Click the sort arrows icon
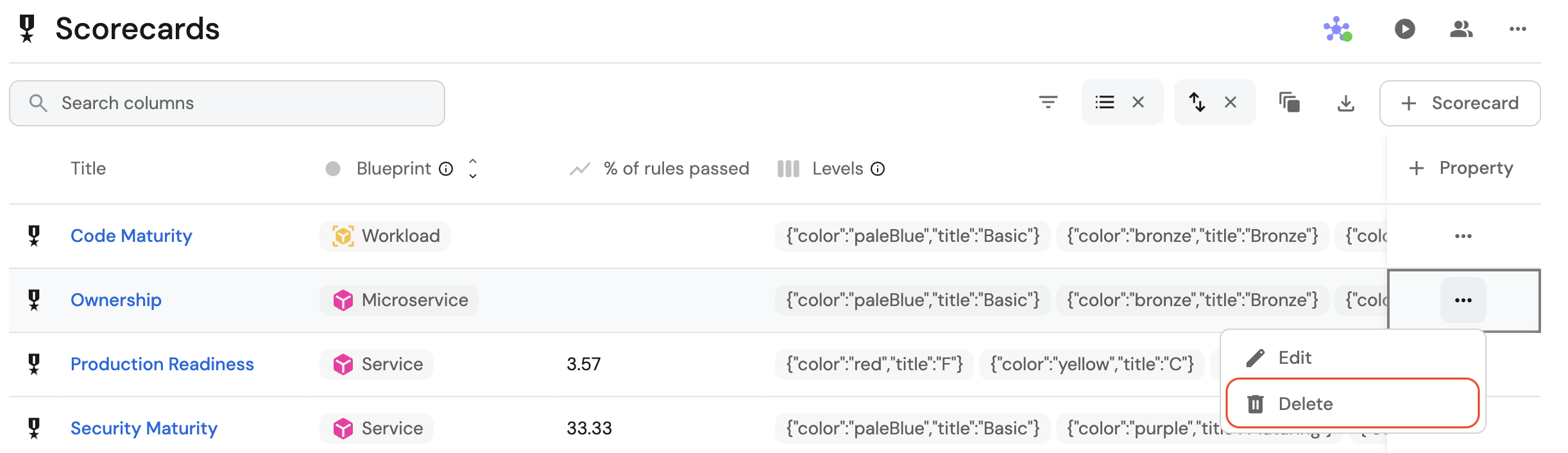 (x=1197, y=102)
